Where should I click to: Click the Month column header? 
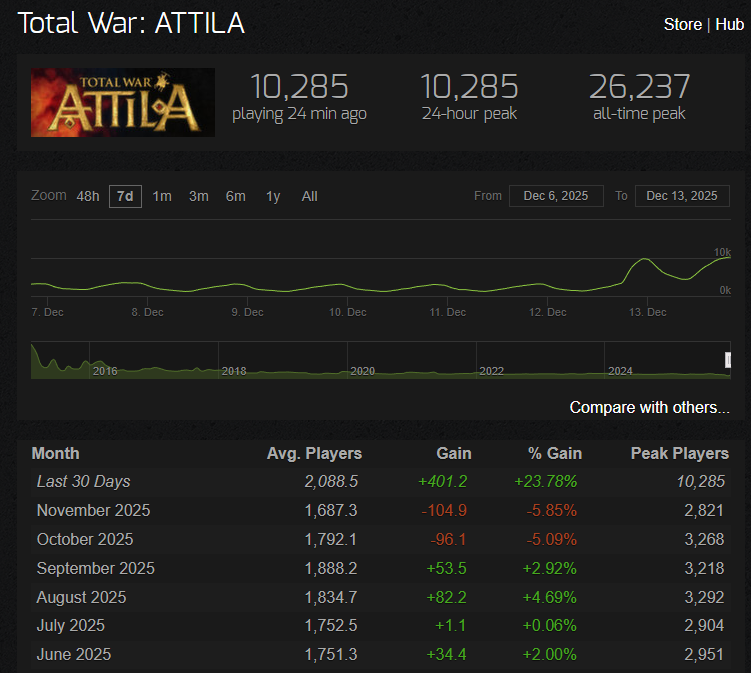(x=56, y=454)
